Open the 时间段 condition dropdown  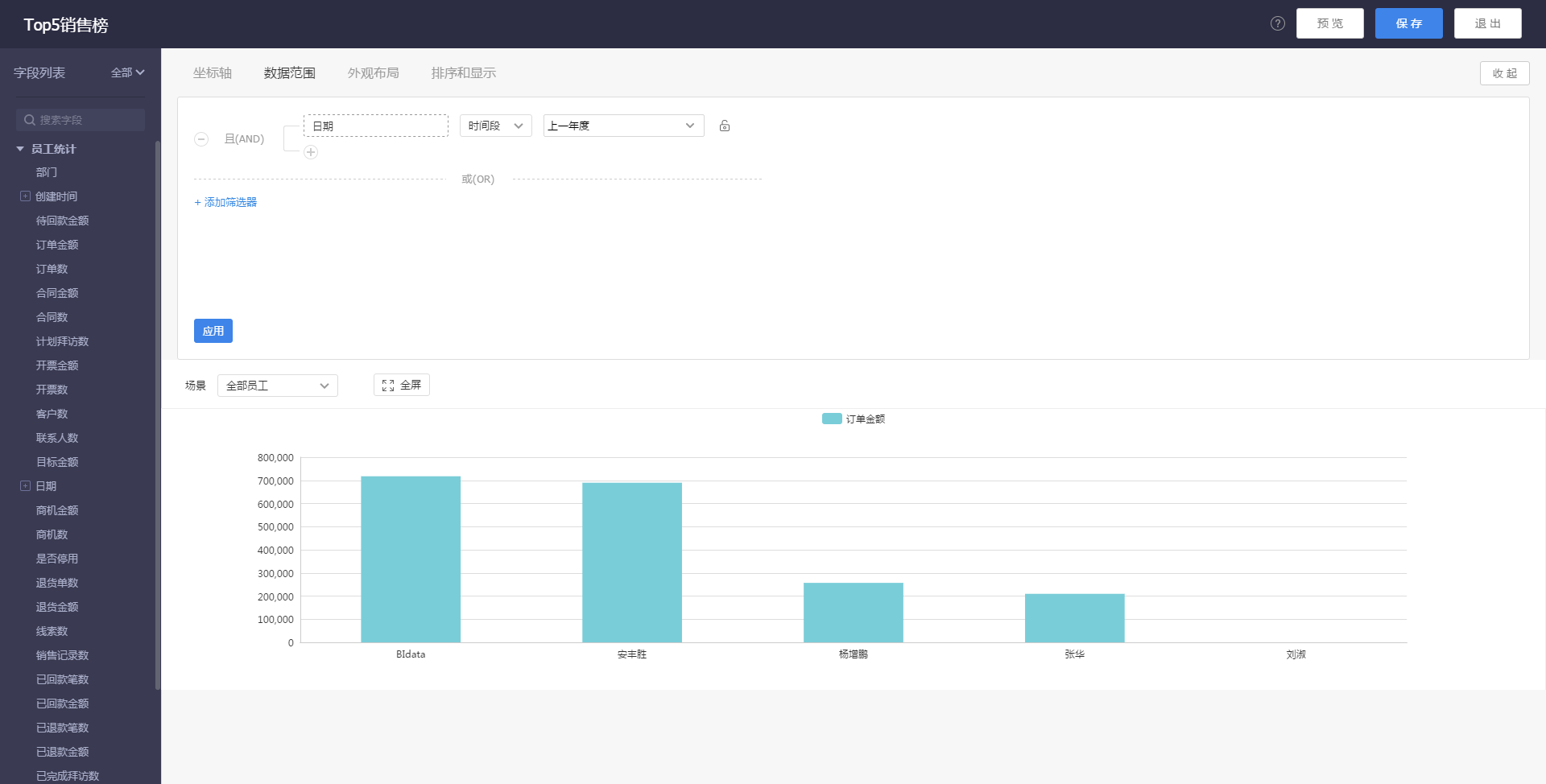pyautogui.click(x=495, y=126)
